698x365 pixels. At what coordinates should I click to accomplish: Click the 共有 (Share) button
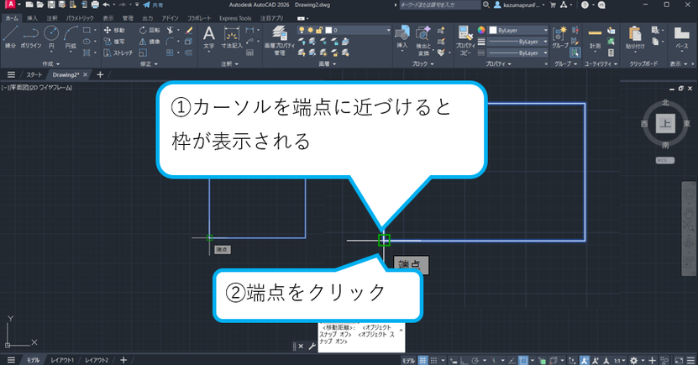click(x=153, y=5)
